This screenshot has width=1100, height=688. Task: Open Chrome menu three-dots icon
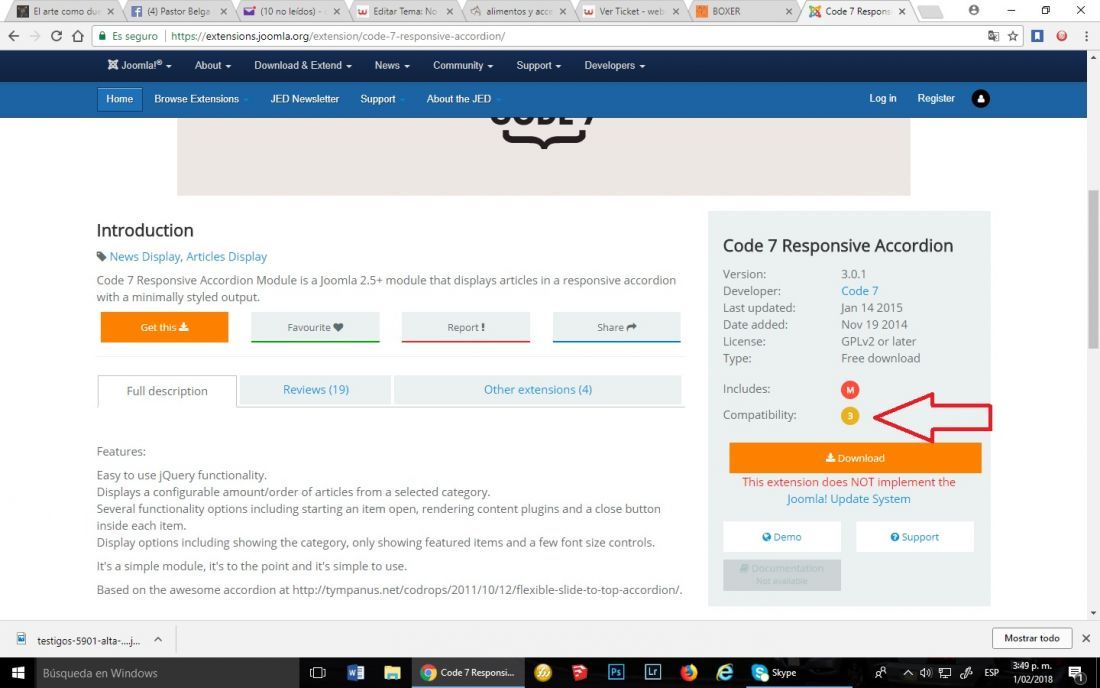(1086, 36)
